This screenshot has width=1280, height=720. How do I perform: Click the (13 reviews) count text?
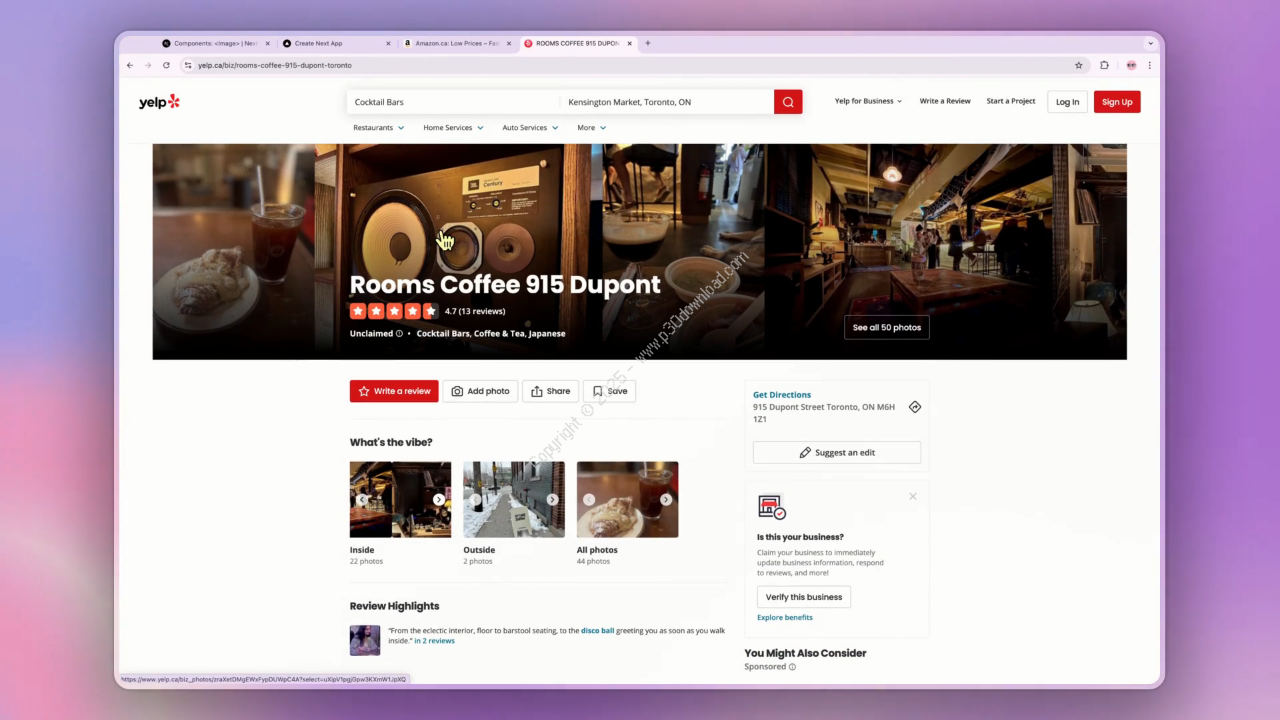(x=482, y=311)
